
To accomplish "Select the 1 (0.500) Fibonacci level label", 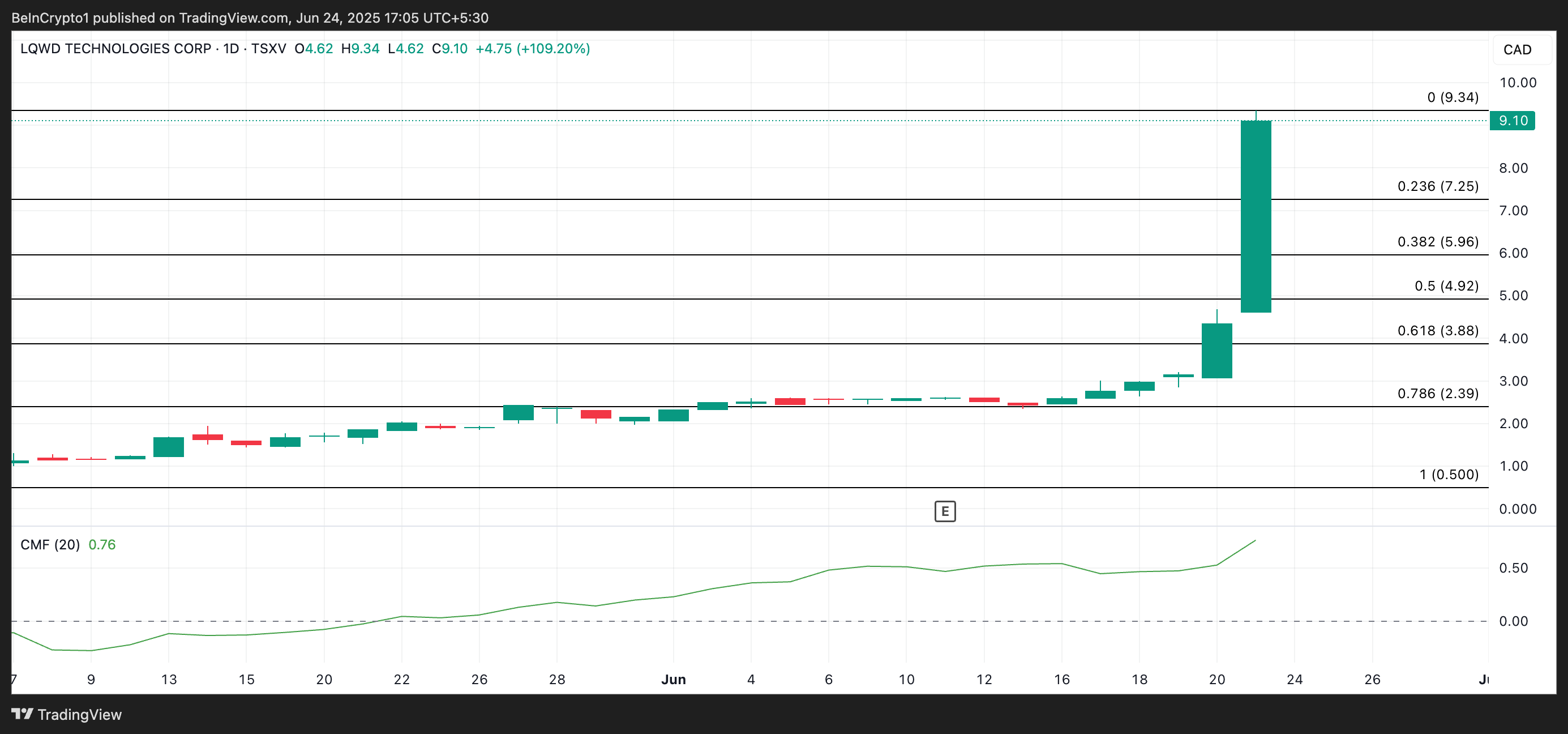I will click(x=1448, y=475).
